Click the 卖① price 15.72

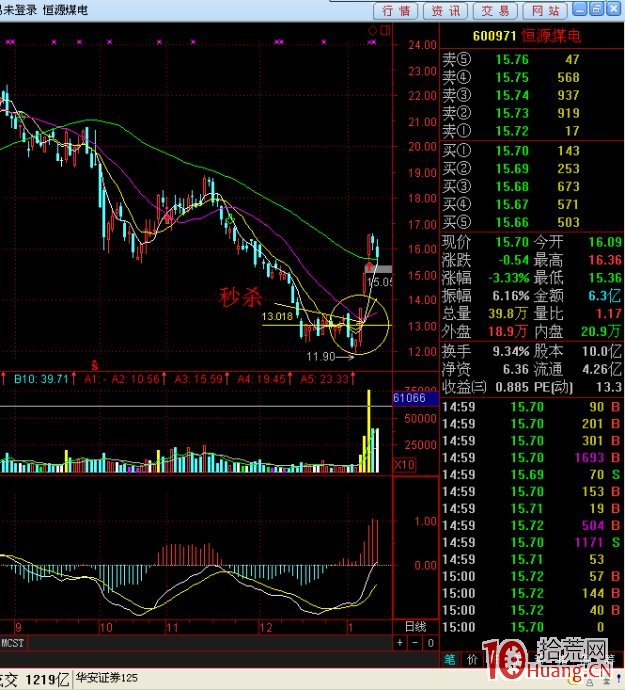(x=512, y=131)
